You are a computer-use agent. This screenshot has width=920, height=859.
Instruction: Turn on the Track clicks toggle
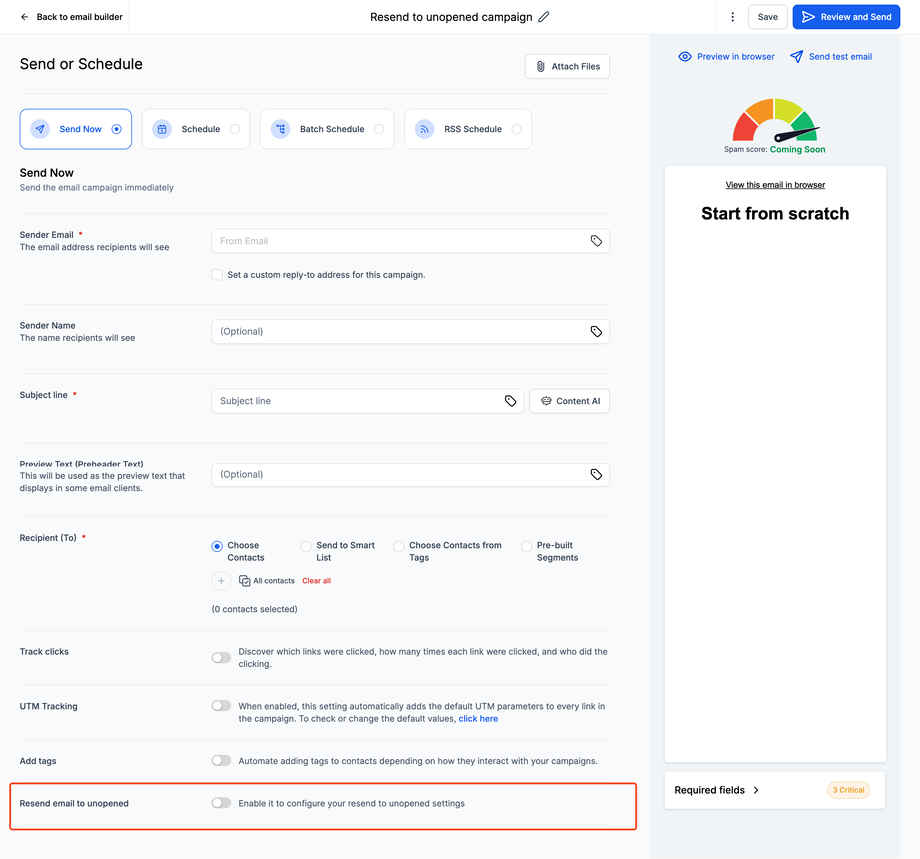[x=221, y=658]
